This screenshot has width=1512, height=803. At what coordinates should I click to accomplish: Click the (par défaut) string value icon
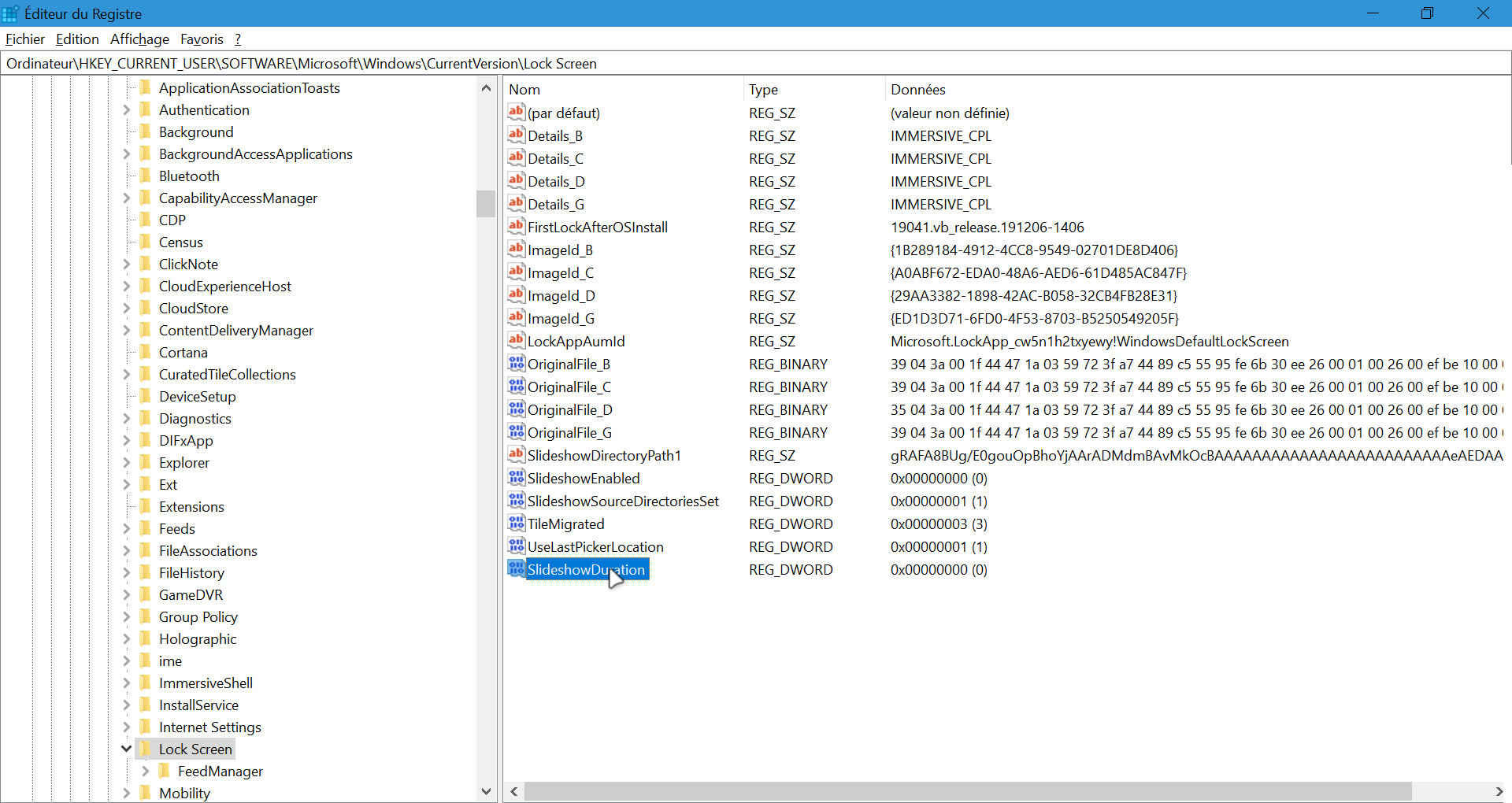click(517, 113)
